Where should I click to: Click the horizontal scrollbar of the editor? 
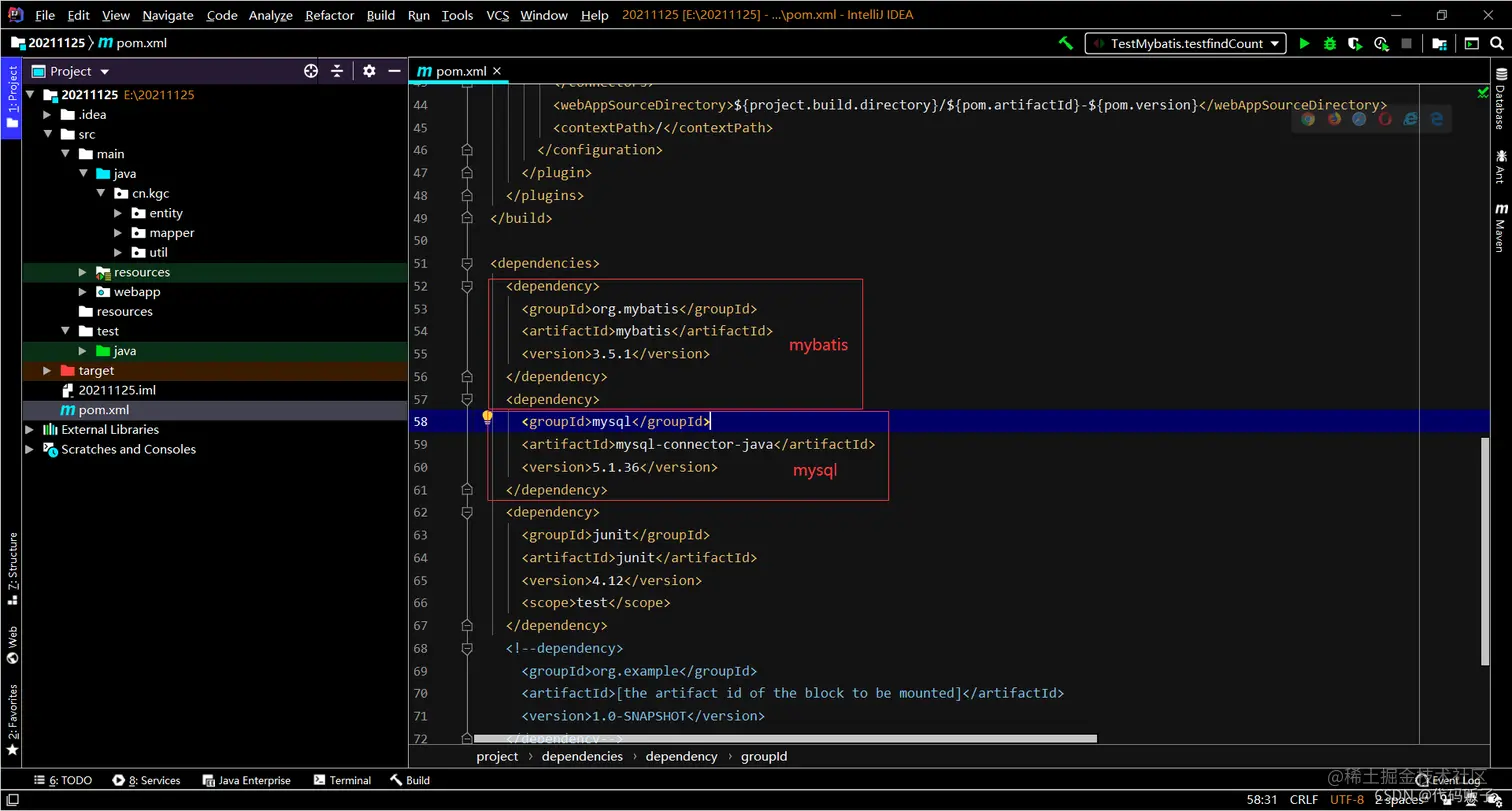tap(785, 739)
